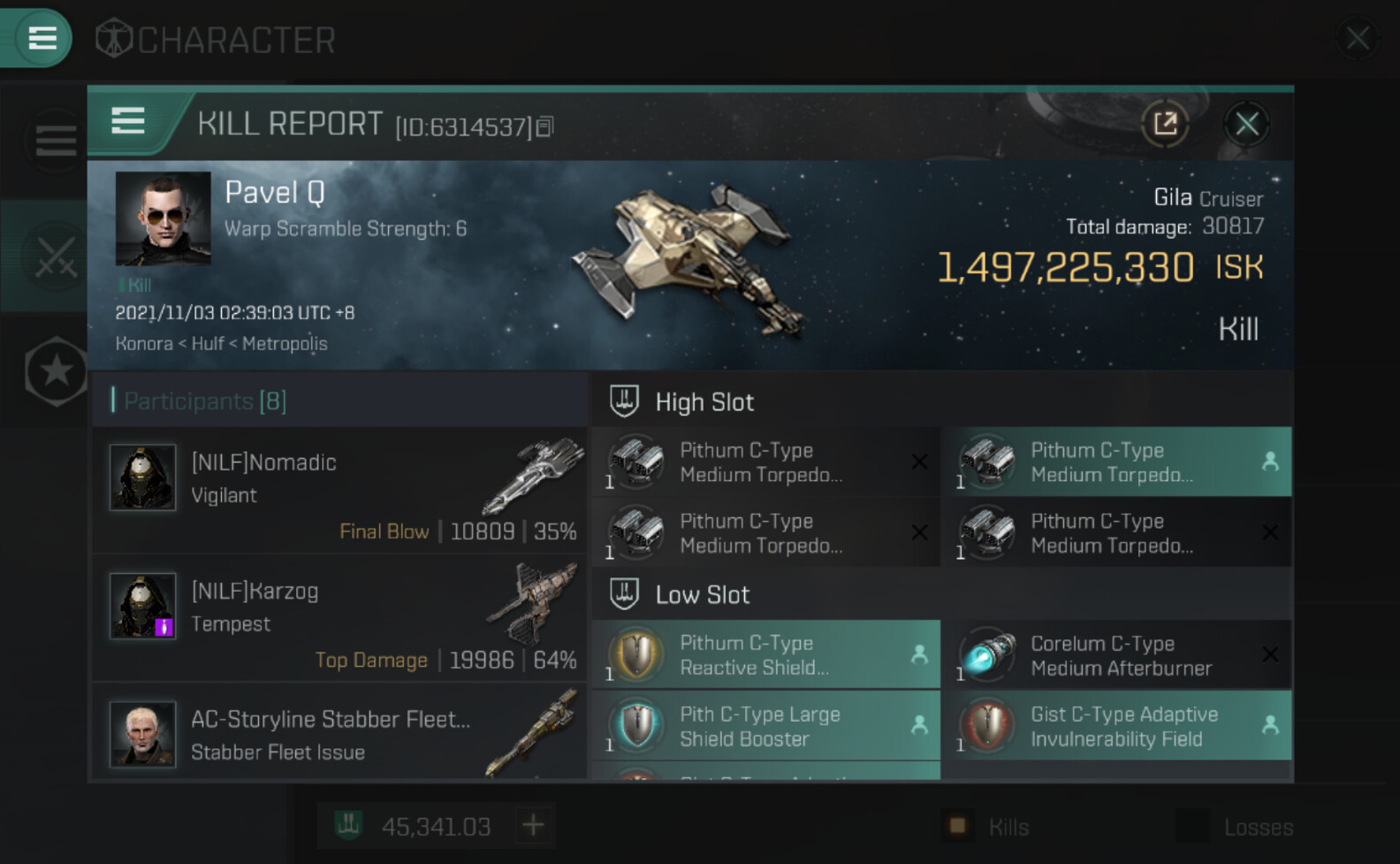Open AC-Storyline Stabber Fleet Issue participant

[340, 736]
